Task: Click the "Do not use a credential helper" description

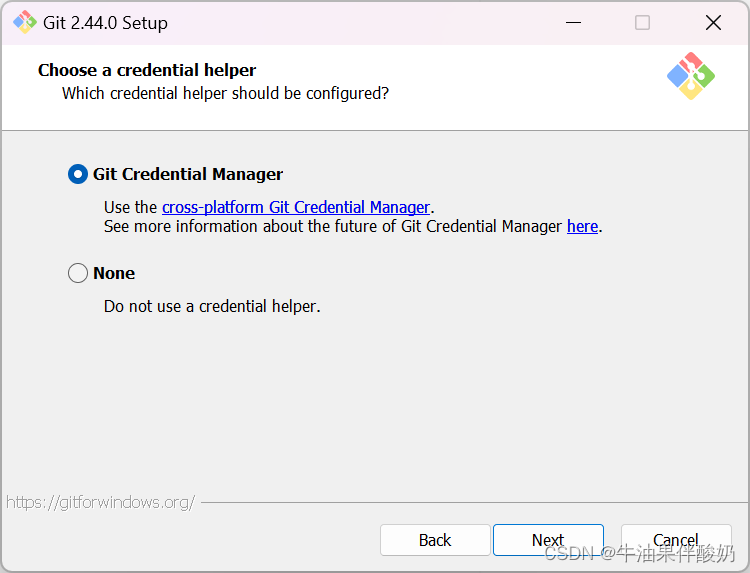Action: click(x=212, y=306)
